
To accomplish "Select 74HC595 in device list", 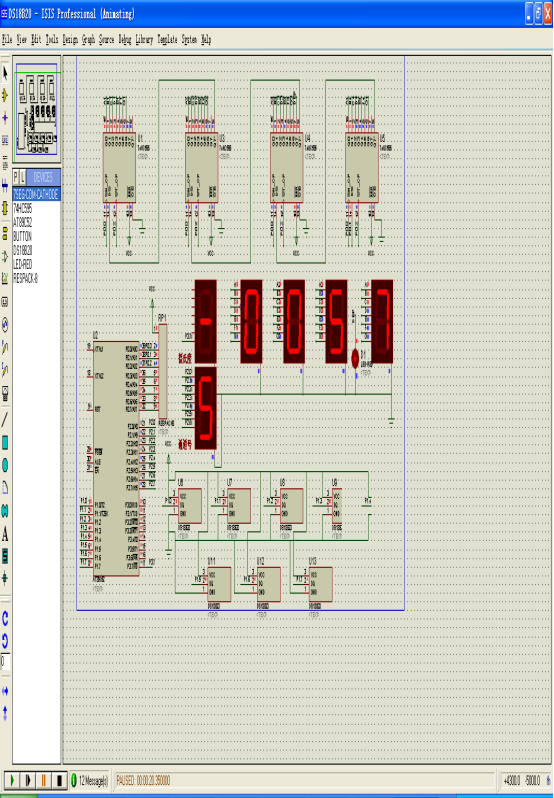I will click(x=36, y=208).
